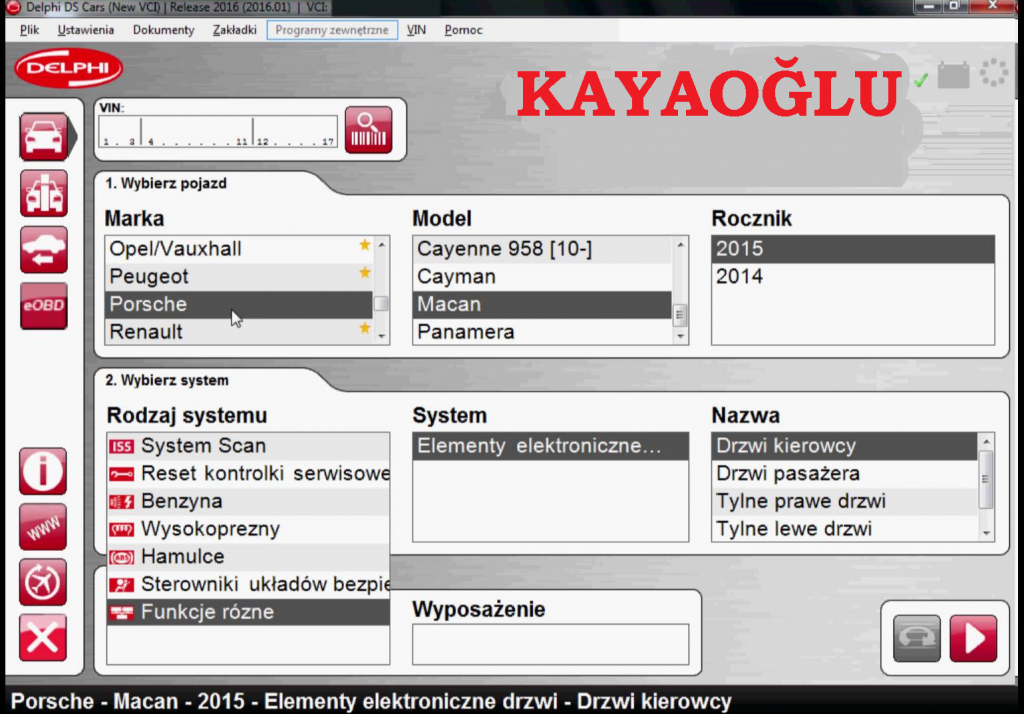Image resolution: width=1024 pixels, height=714 pixels.
Task: Open the Ustawienia menu
Action: coord(86,30)
